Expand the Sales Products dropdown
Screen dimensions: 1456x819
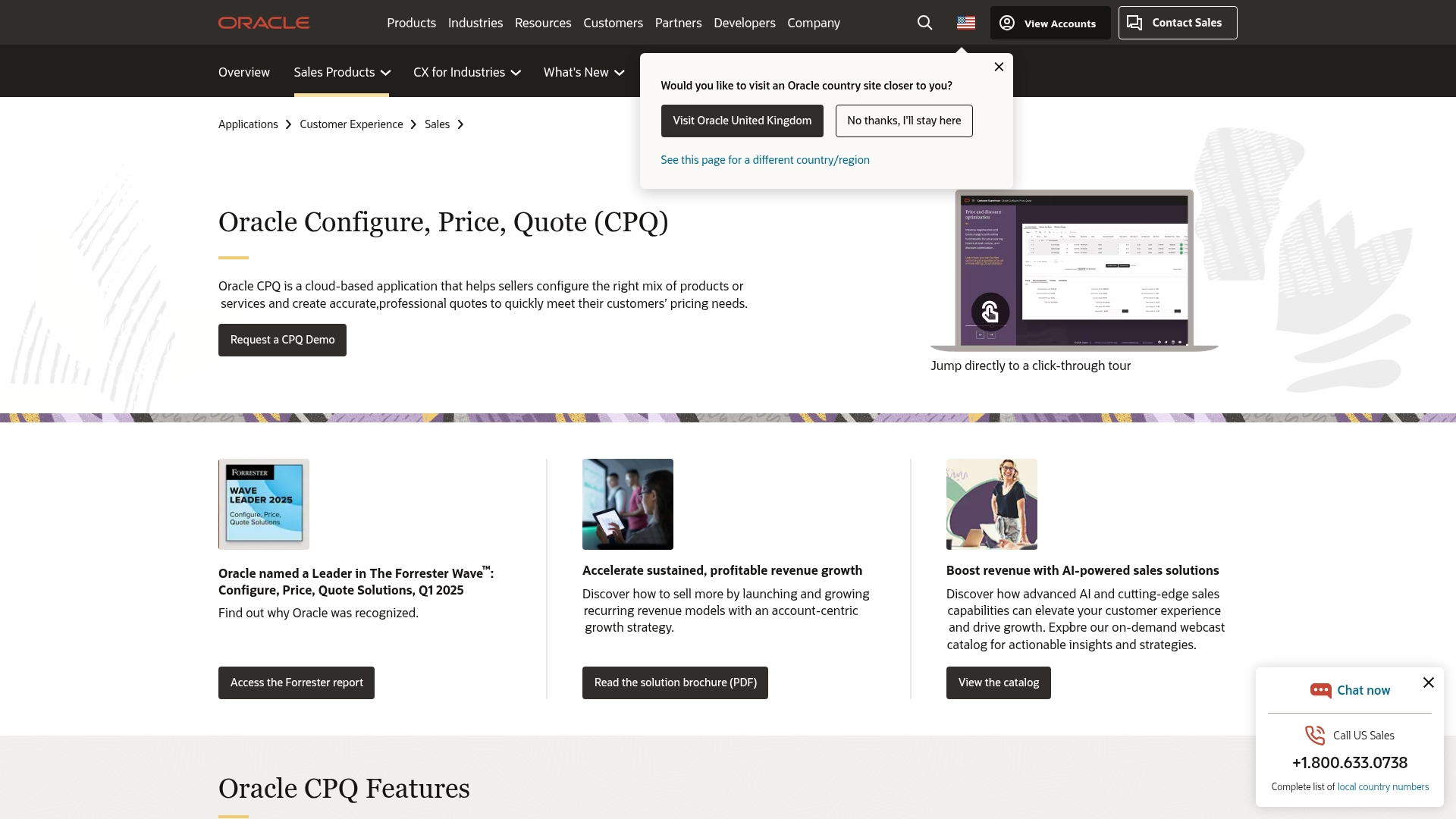[x=341, y=72]
